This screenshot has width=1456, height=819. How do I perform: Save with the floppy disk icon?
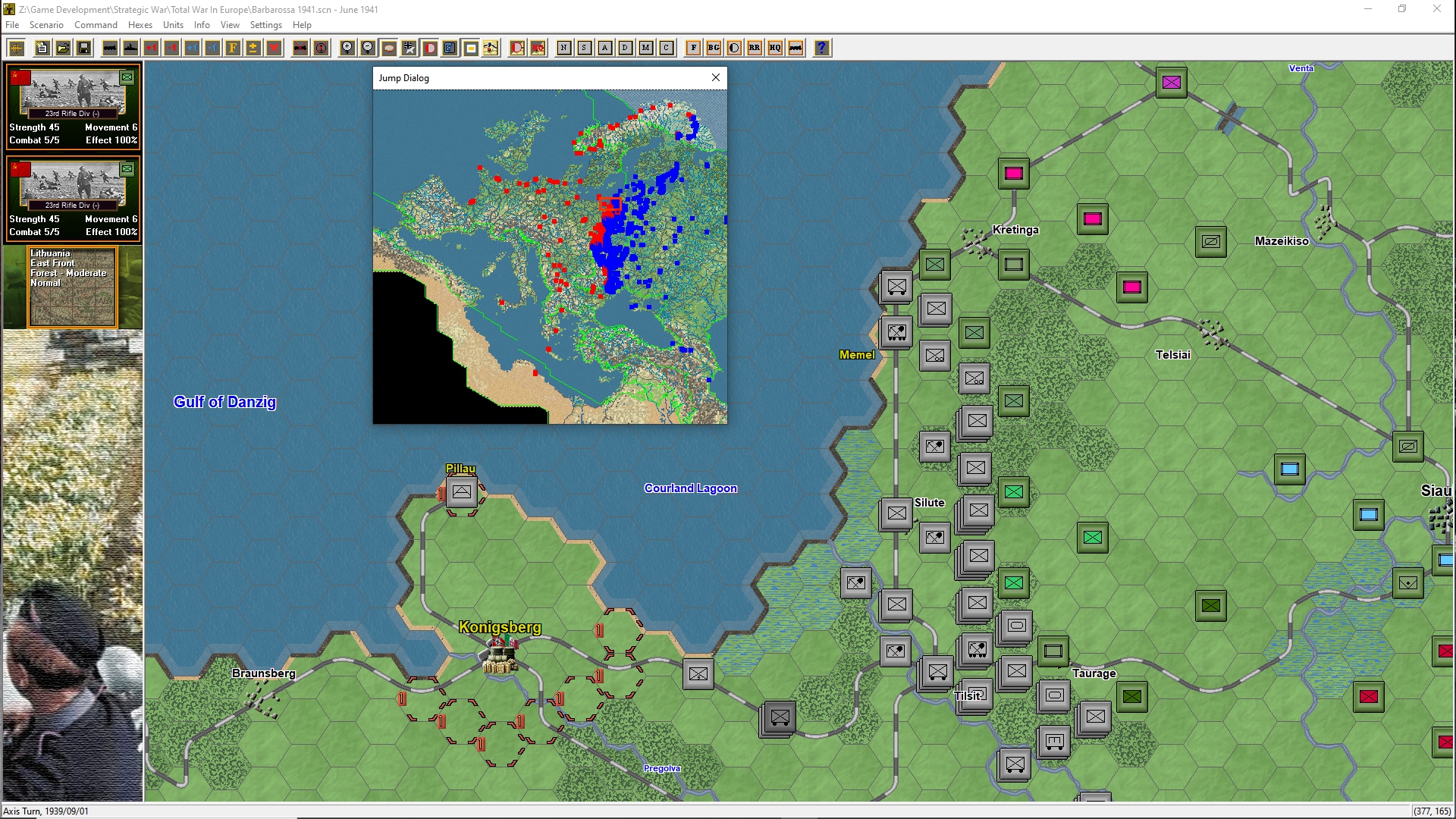click(x=83, y=48)
